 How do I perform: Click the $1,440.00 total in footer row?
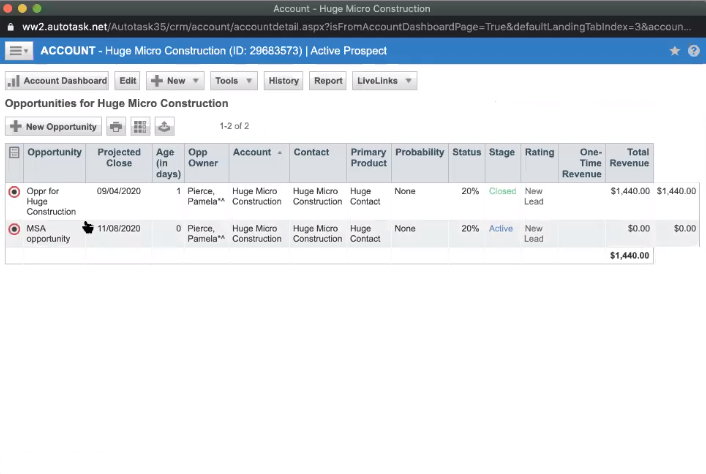coord(629,256)
